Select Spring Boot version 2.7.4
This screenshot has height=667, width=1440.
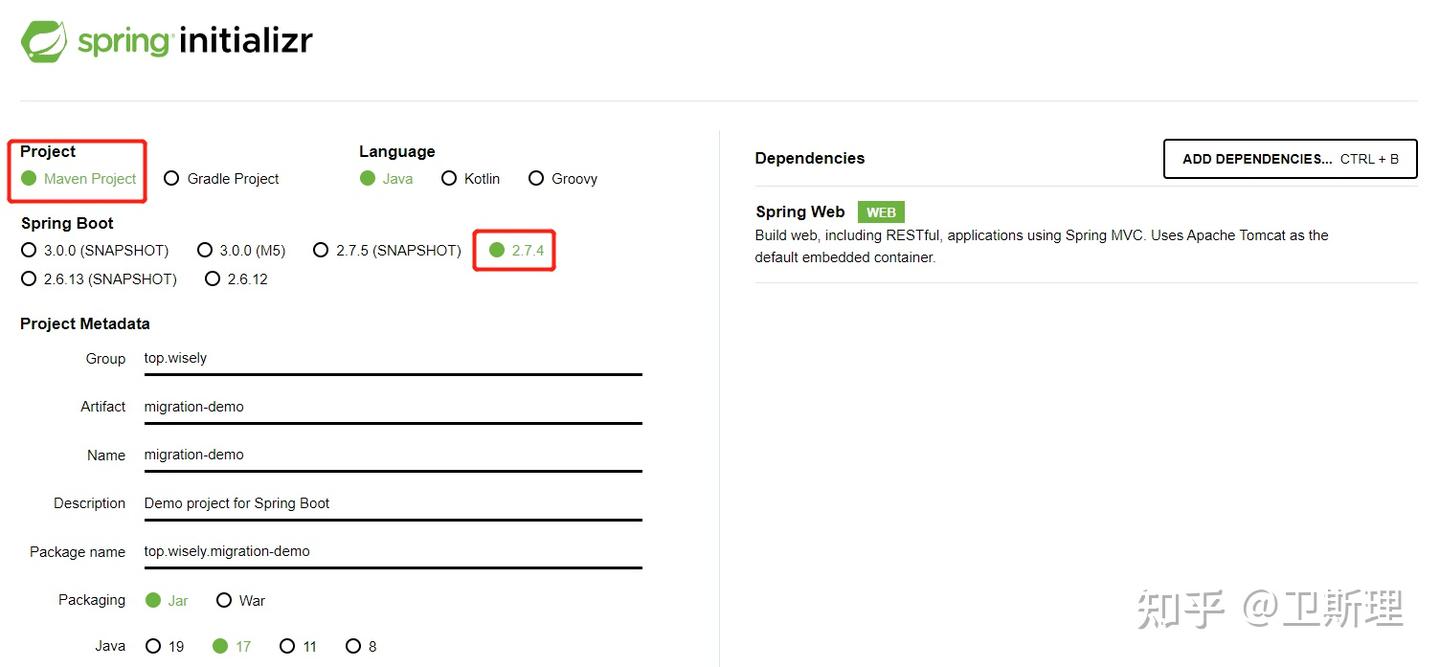click(x=497, y=250)
